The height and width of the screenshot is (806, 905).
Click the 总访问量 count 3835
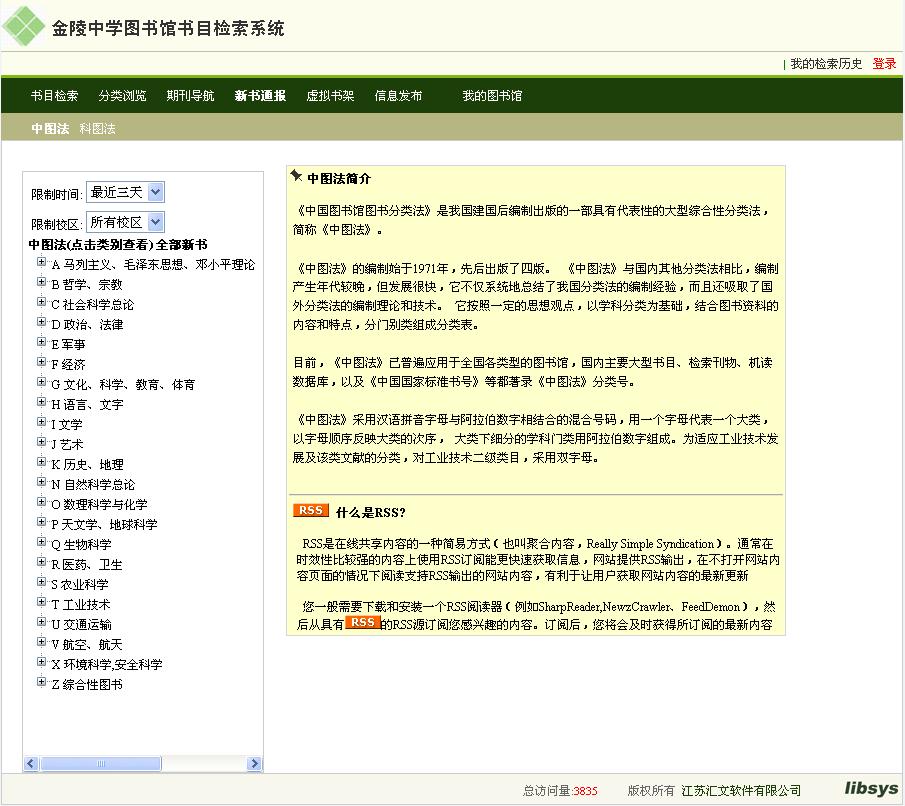pyautogui.click(x=585, y=791)
